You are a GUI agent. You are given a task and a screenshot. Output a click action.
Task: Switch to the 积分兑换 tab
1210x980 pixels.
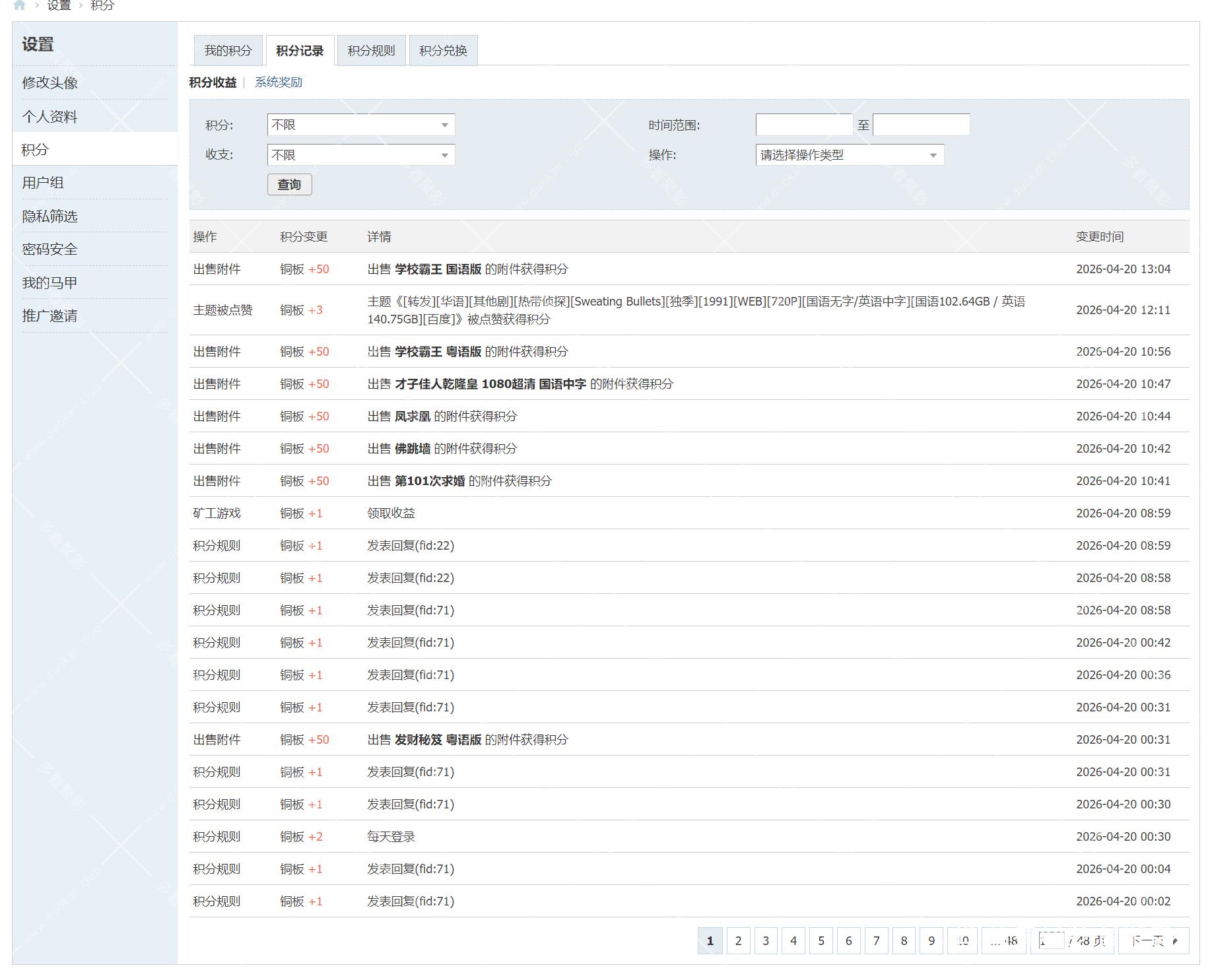442,49
